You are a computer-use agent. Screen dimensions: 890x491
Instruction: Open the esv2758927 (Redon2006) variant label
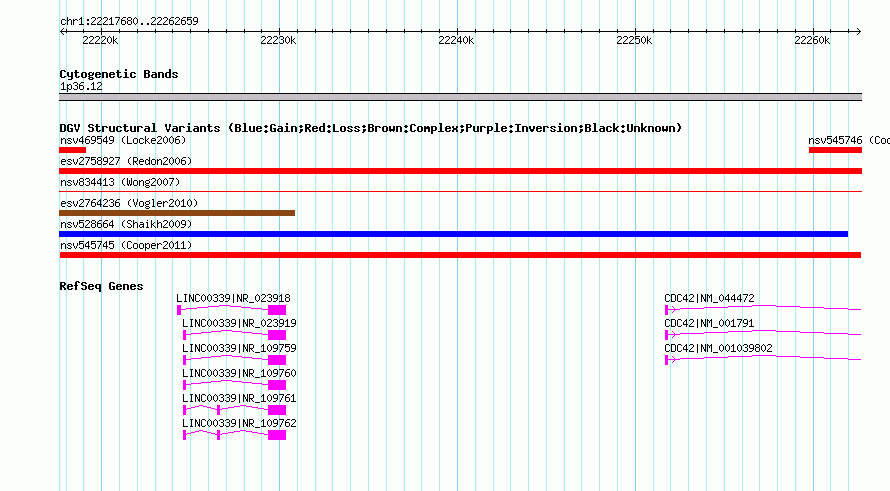pyautogui.click(x=126, y=161)
